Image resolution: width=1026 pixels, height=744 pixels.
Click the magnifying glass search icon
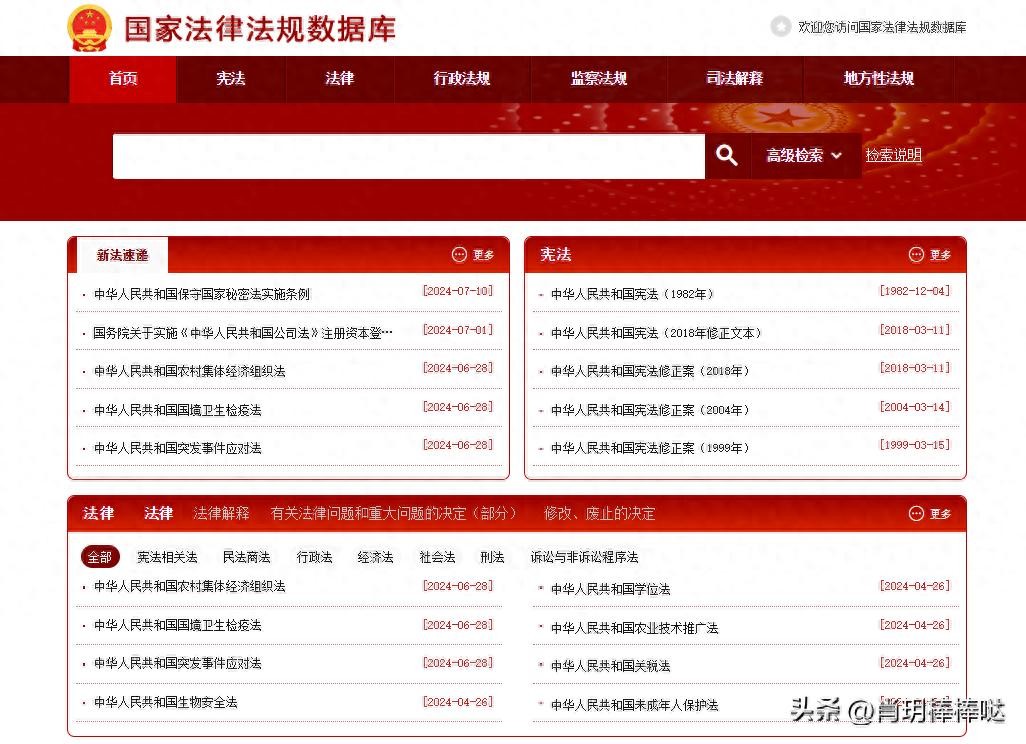tap(727, 156)
